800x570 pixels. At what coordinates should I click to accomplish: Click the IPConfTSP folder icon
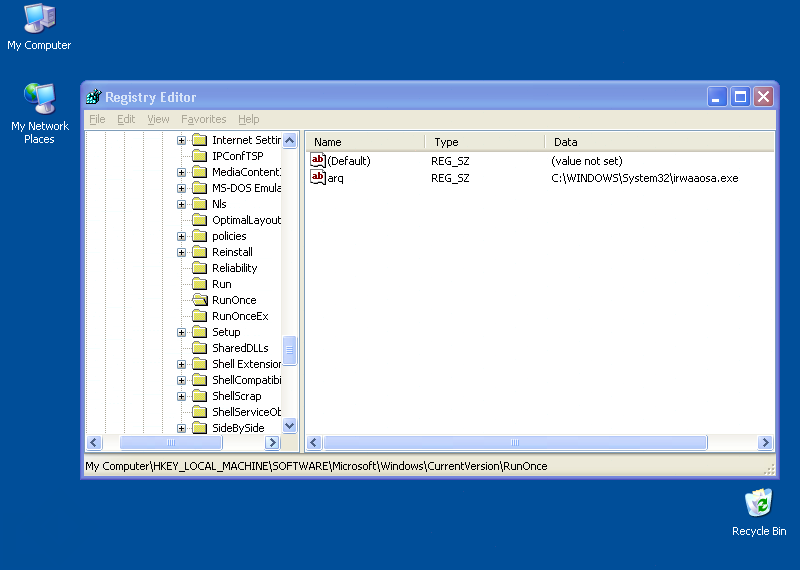199,156
